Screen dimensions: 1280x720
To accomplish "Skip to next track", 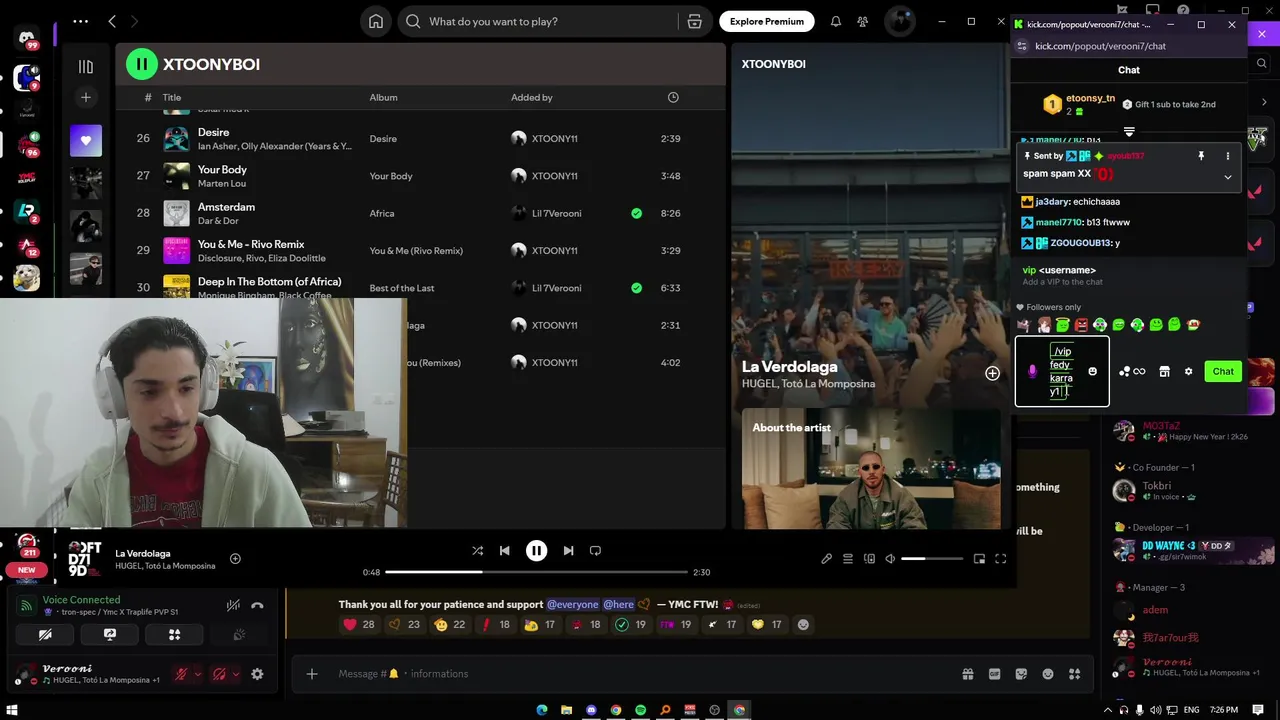I will click(x=568, y=551).
